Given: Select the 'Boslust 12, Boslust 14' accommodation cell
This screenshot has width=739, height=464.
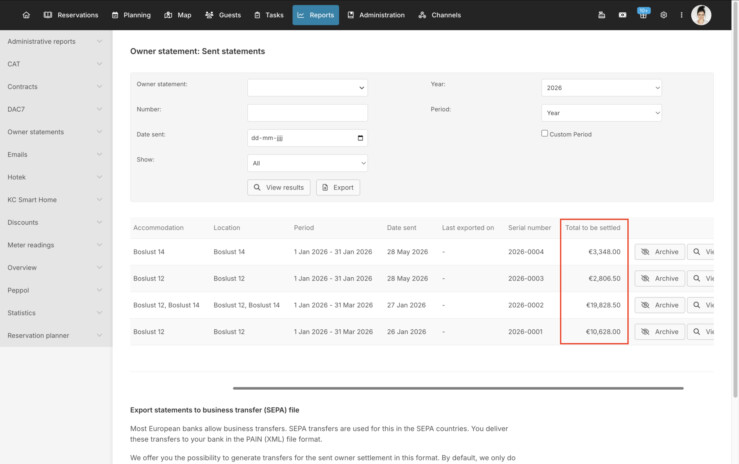Looking at the screenshot, I should pos(166,305).
